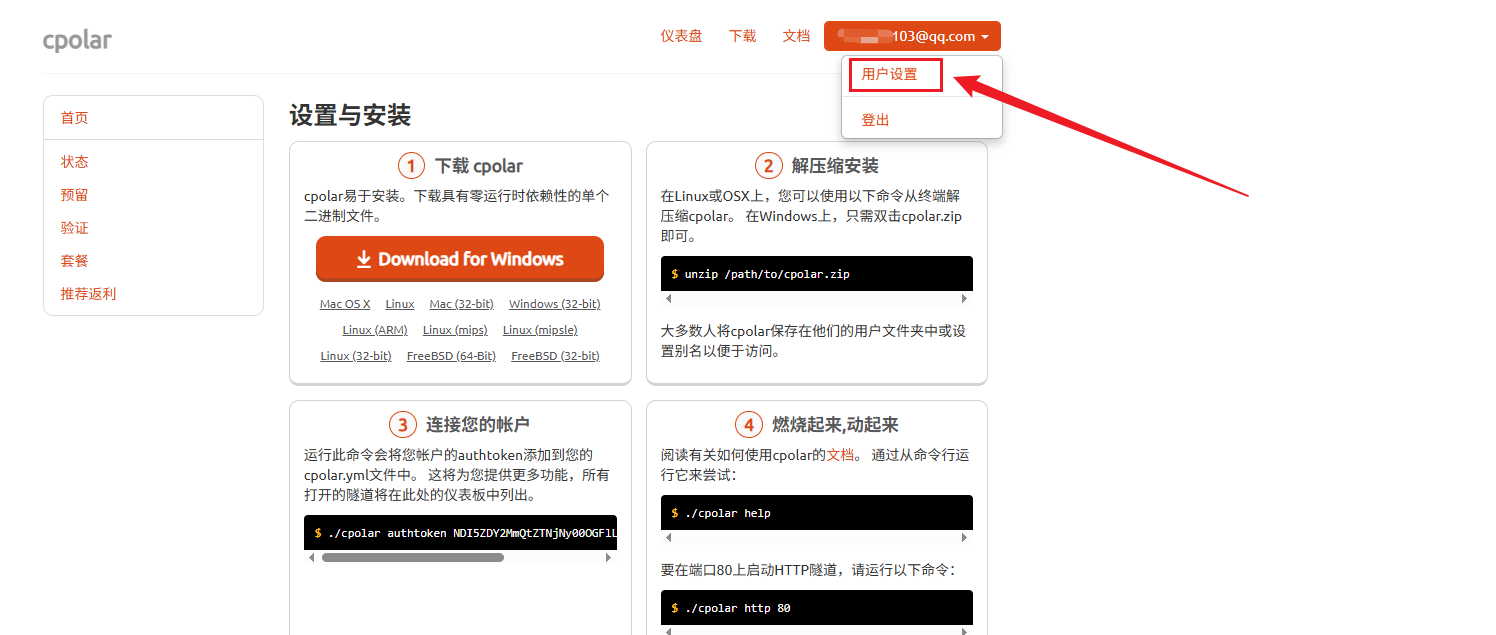
Task: Click right scroll arrow under unzip command
Action: 964,299
